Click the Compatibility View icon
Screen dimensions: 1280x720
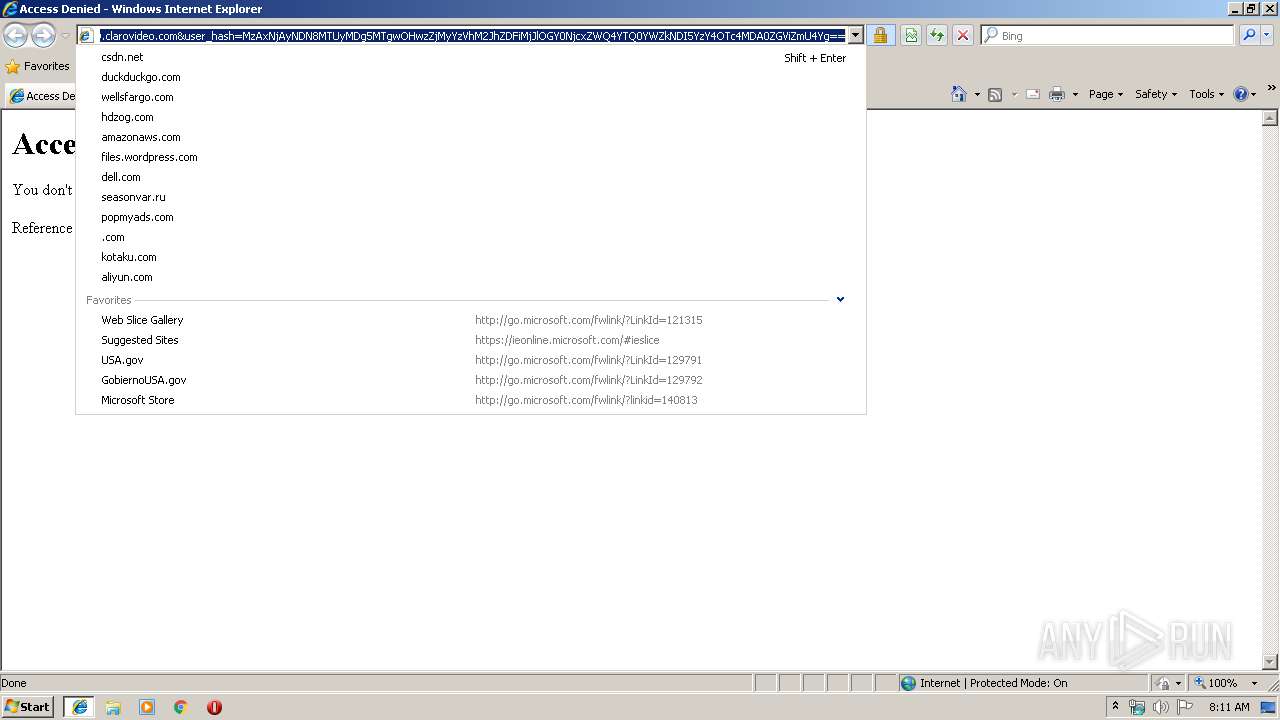(911, 36)
